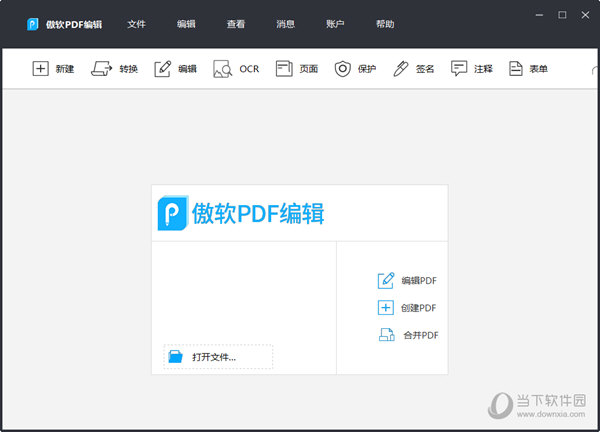
Task: Select the 转换 (Convert) toolbar icon
Action: pos(101,69)
